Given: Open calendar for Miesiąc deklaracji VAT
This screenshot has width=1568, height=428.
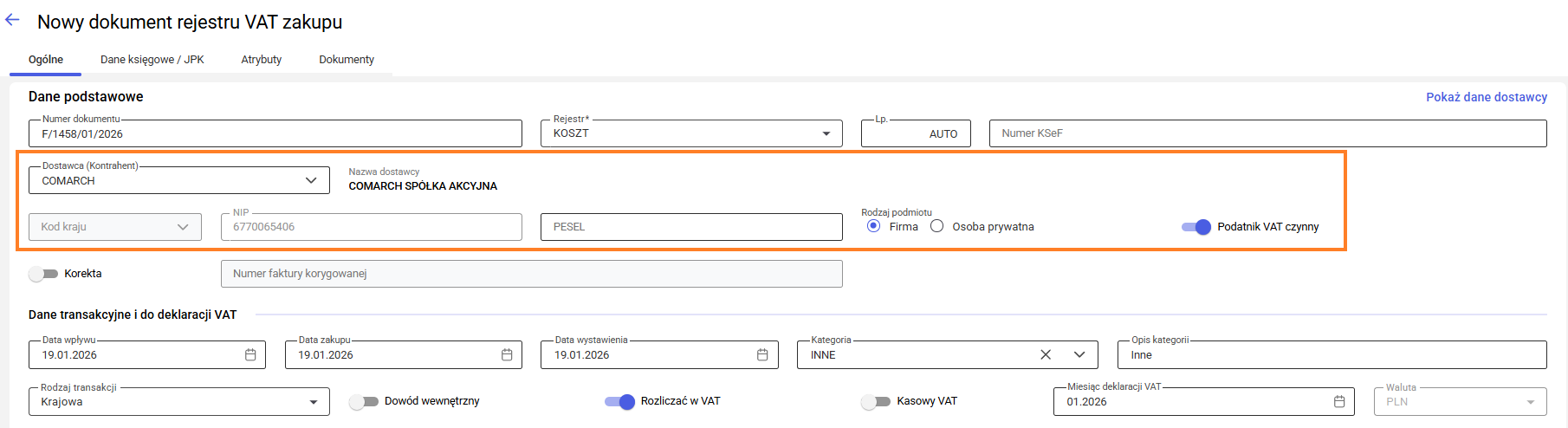Looking at the screenshot, I should tap(1339, 402).
